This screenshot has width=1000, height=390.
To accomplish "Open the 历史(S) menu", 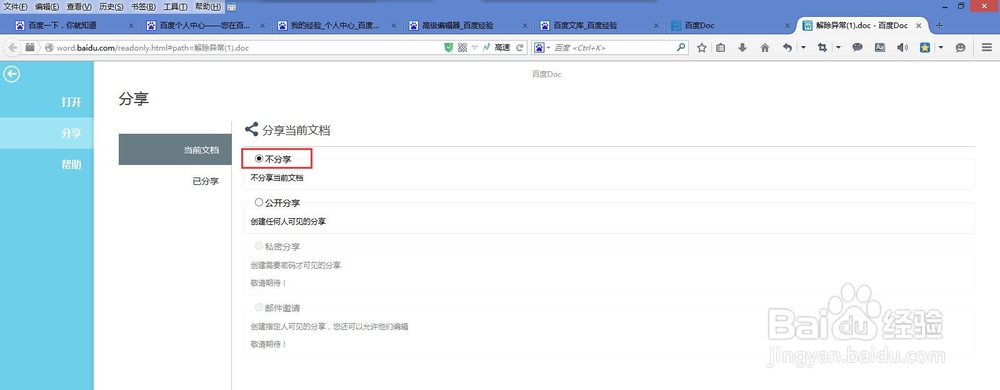I will [111, 7].
